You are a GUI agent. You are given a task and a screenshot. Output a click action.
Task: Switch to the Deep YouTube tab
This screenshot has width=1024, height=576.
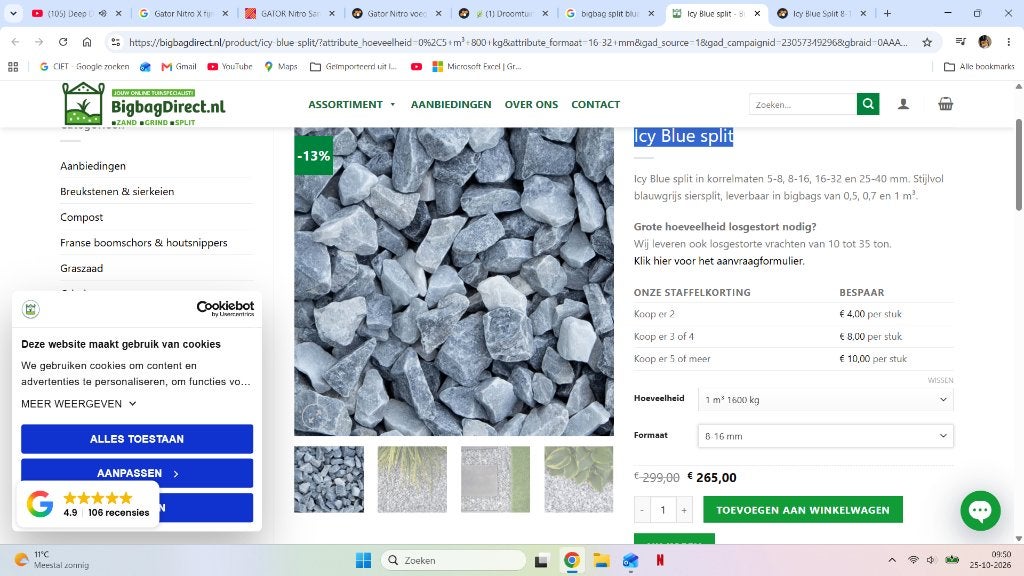pyautogui.click(x=76, y=13)
